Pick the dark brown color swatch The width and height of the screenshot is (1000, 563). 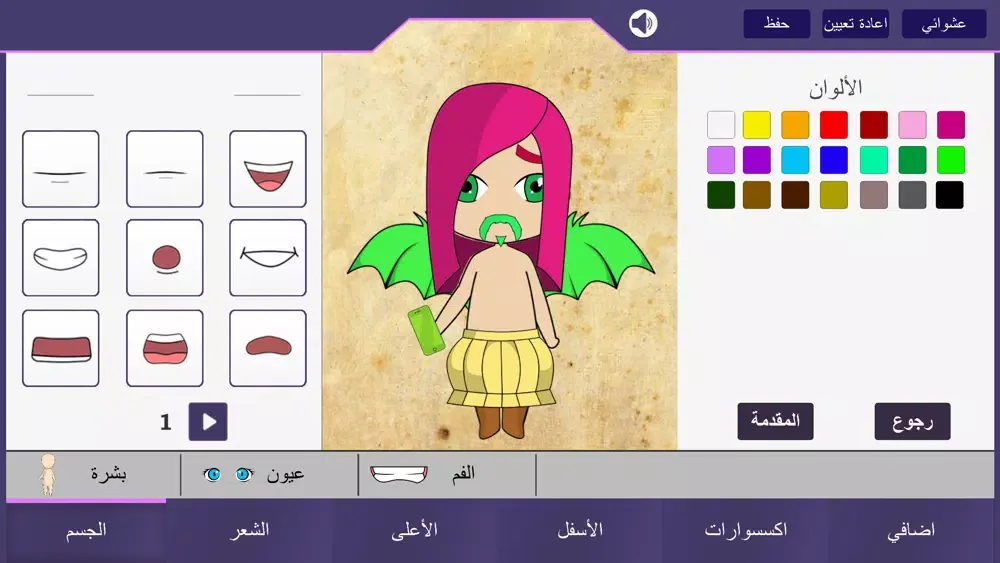pyautogui.click(x=795, y=195)
